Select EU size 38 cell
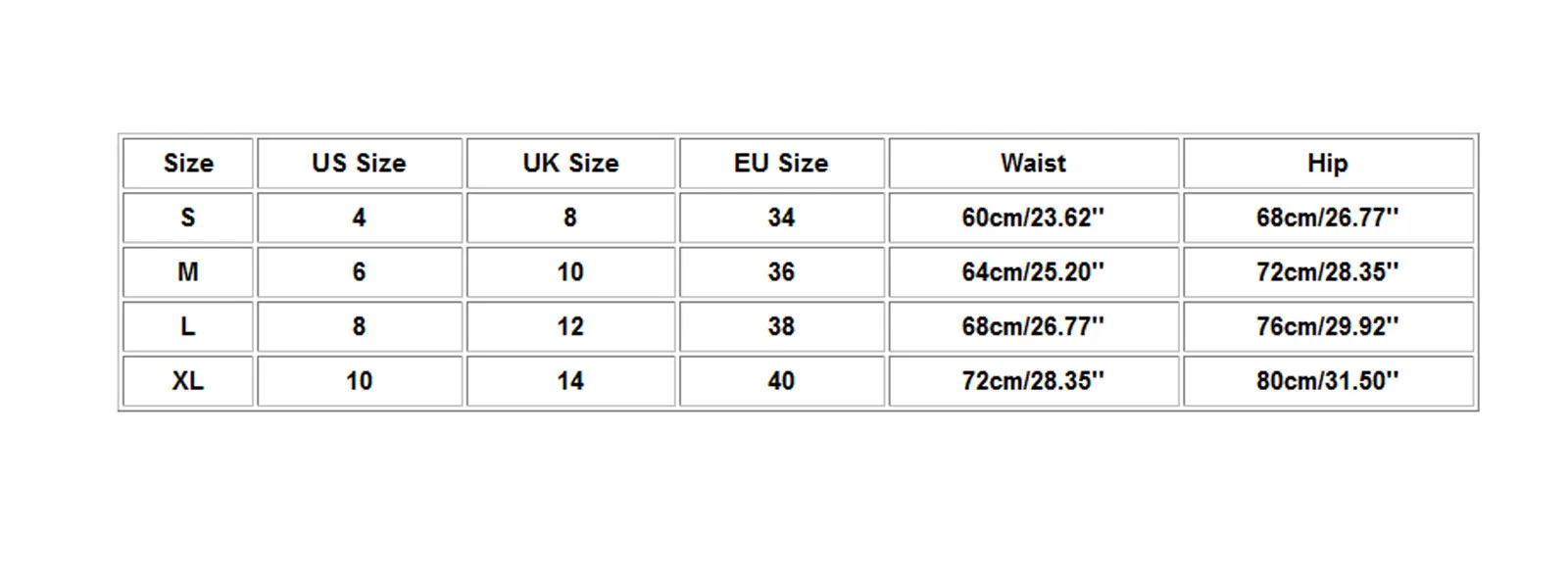The height and width of the screenshot is (582, 1568). 781,326
